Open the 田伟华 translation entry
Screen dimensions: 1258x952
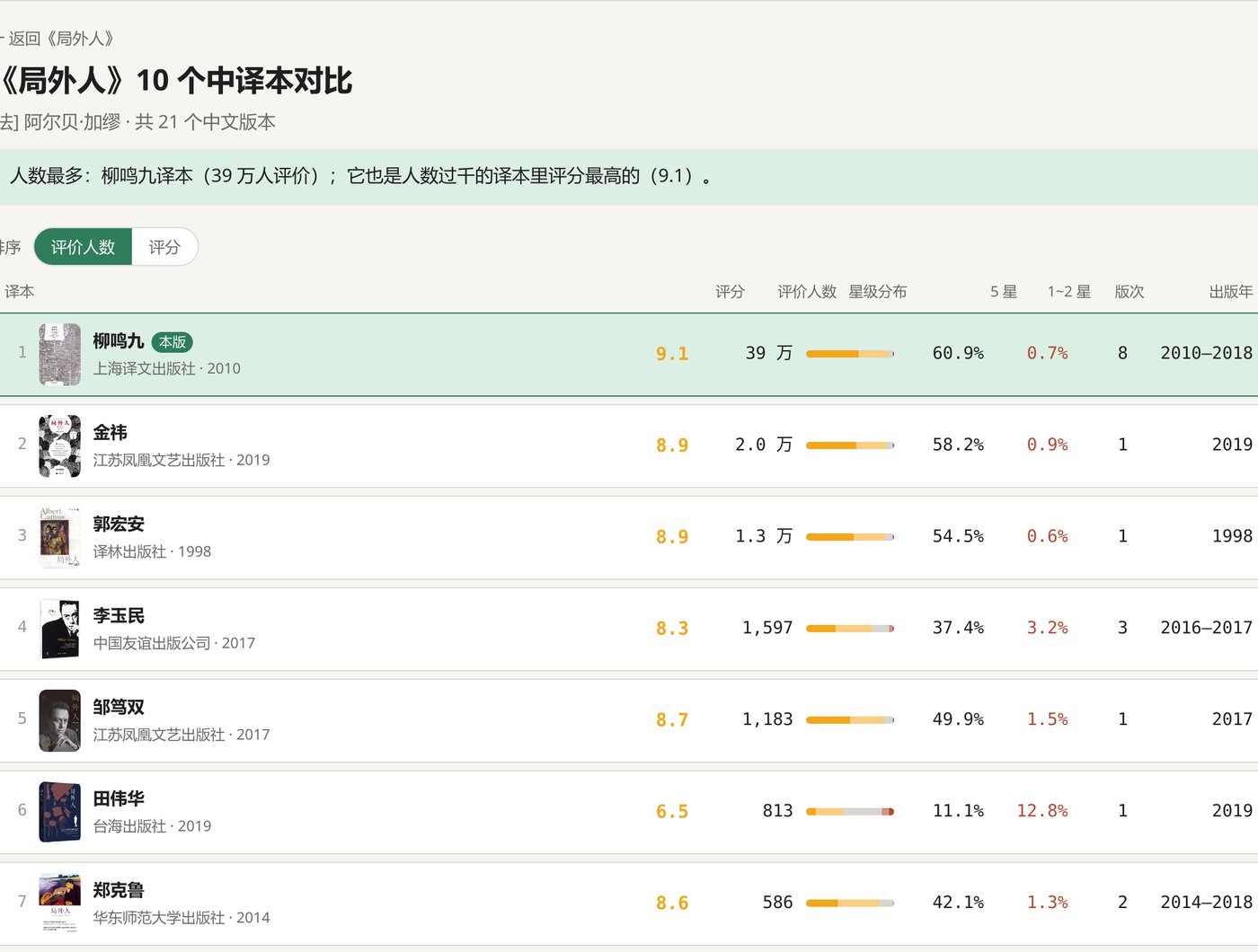point(629,813)
